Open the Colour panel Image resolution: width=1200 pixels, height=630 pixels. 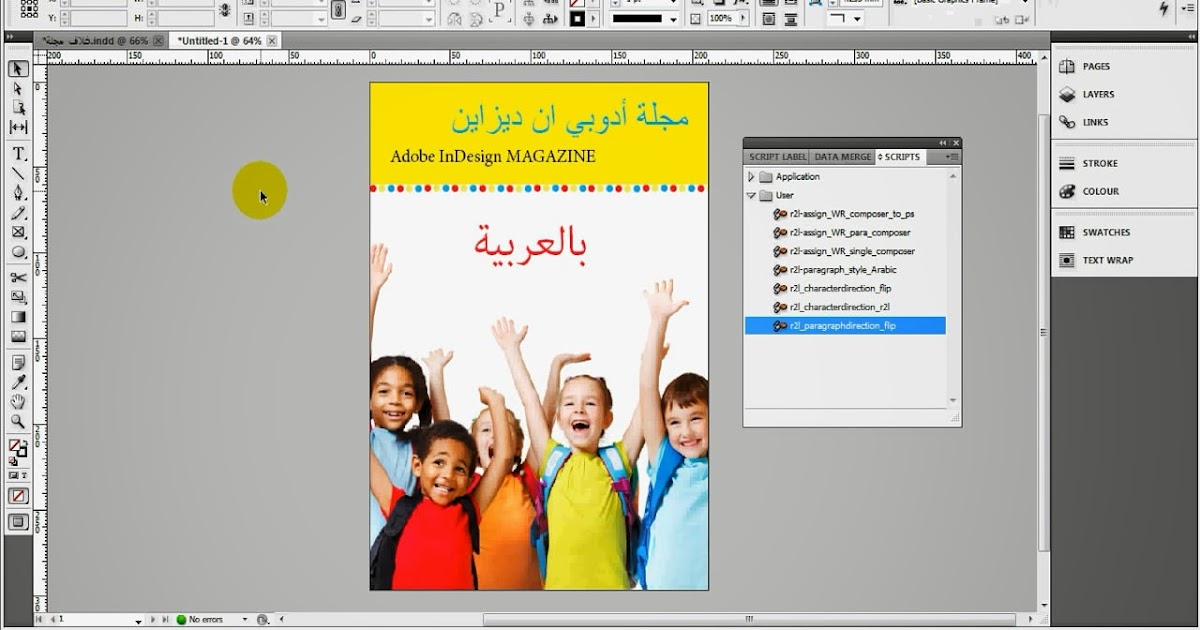(1100, 191)
